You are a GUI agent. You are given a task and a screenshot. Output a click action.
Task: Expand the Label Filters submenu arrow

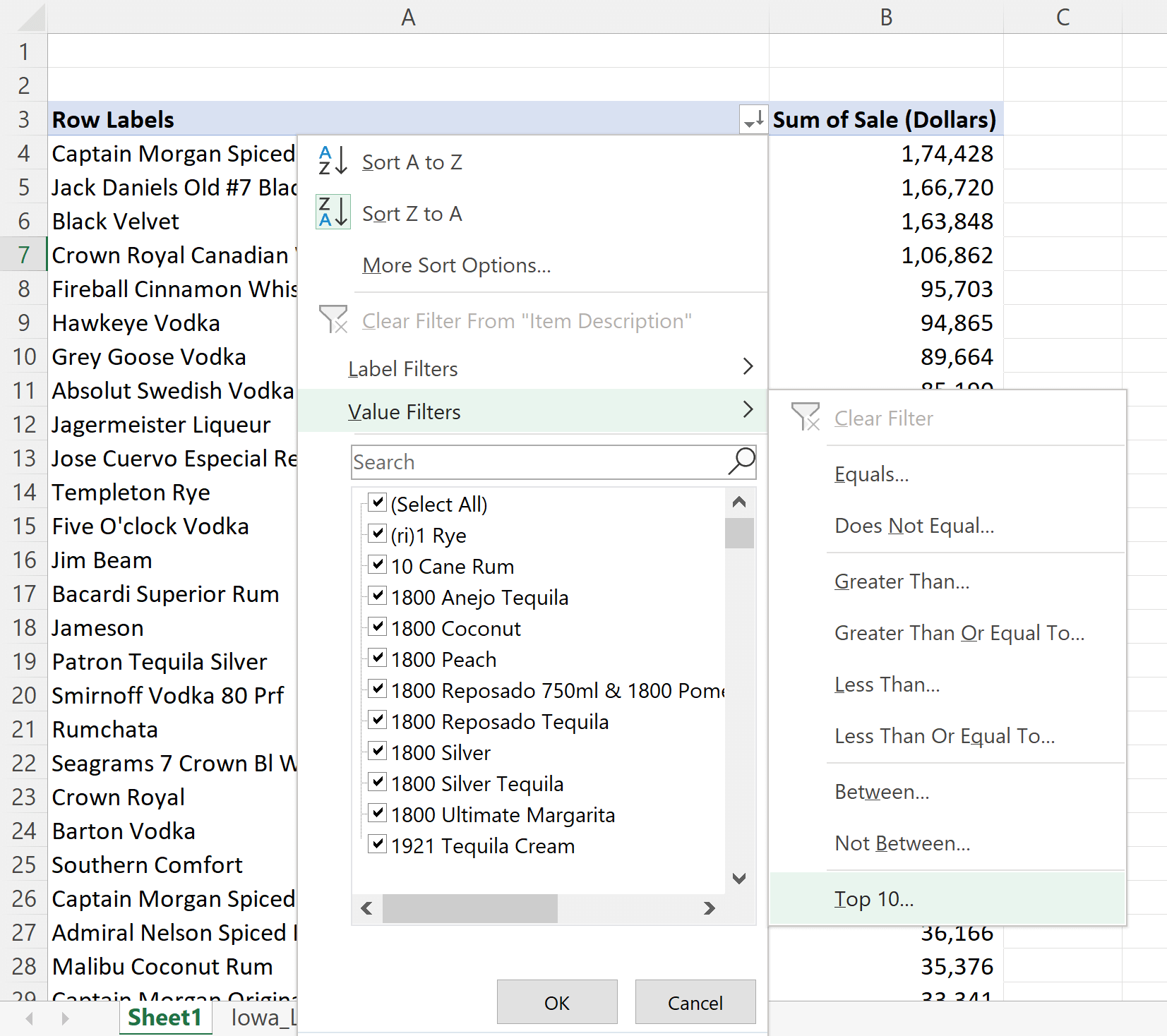click(748, 366)
